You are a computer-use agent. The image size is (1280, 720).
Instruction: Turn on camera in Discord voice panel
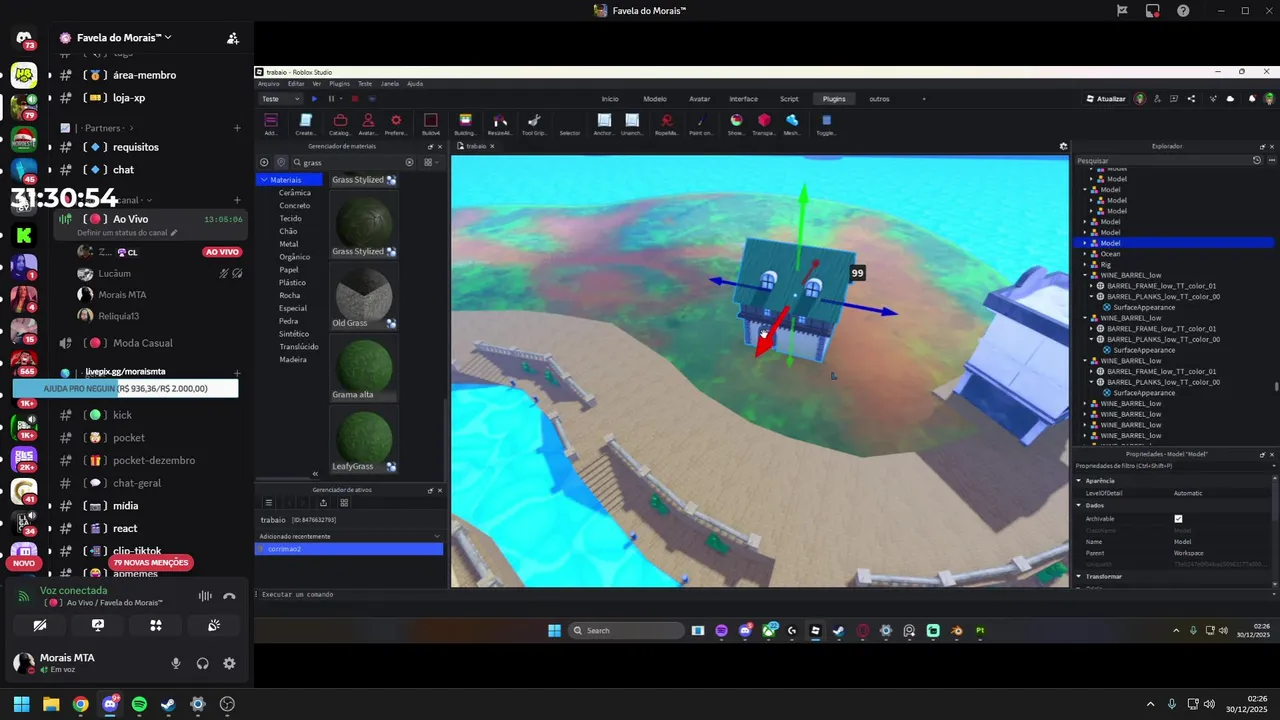[x=39, y=625]
